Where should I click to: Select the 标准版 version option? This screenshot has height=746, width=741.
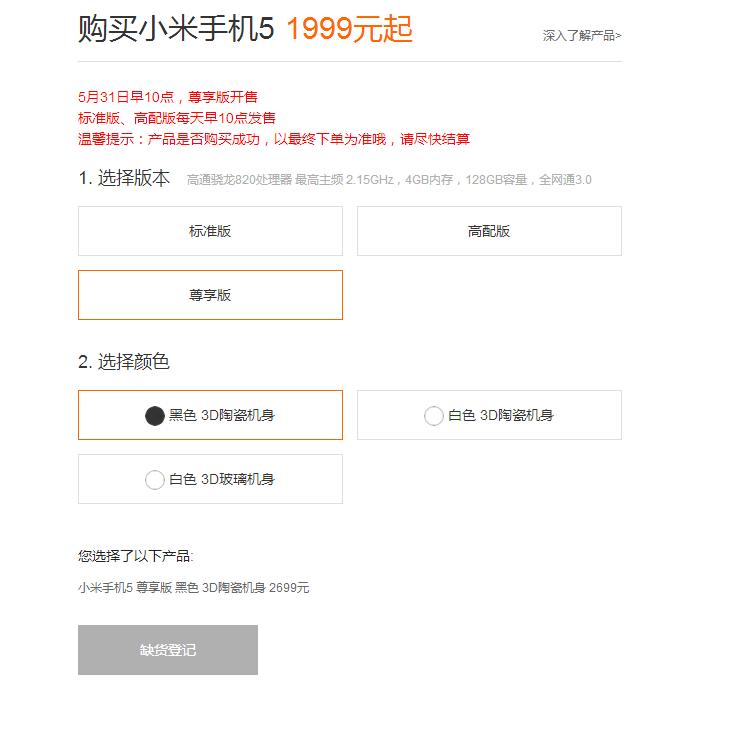click(210, 231)
